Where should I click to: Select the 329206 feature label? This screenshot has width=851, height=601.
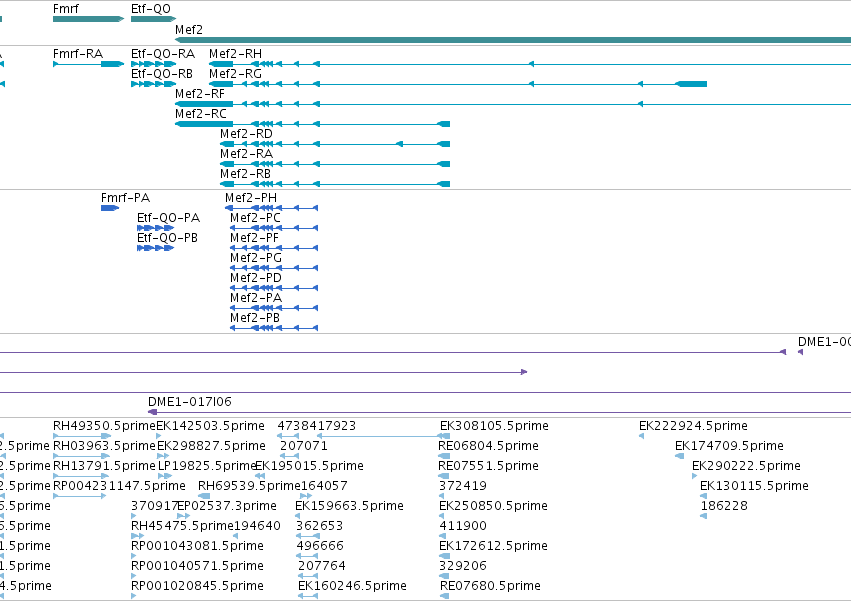click(463, 567)
